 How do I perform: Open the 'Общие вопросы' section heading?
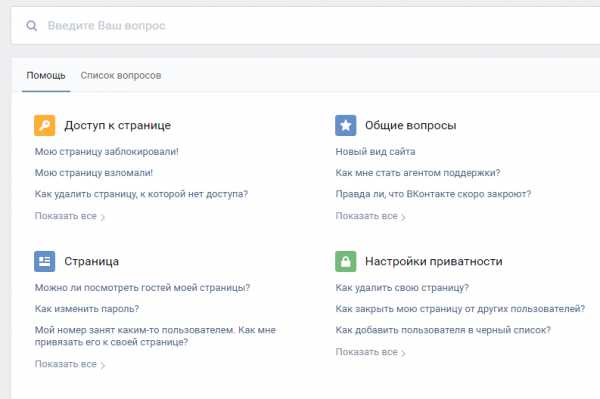411,125
